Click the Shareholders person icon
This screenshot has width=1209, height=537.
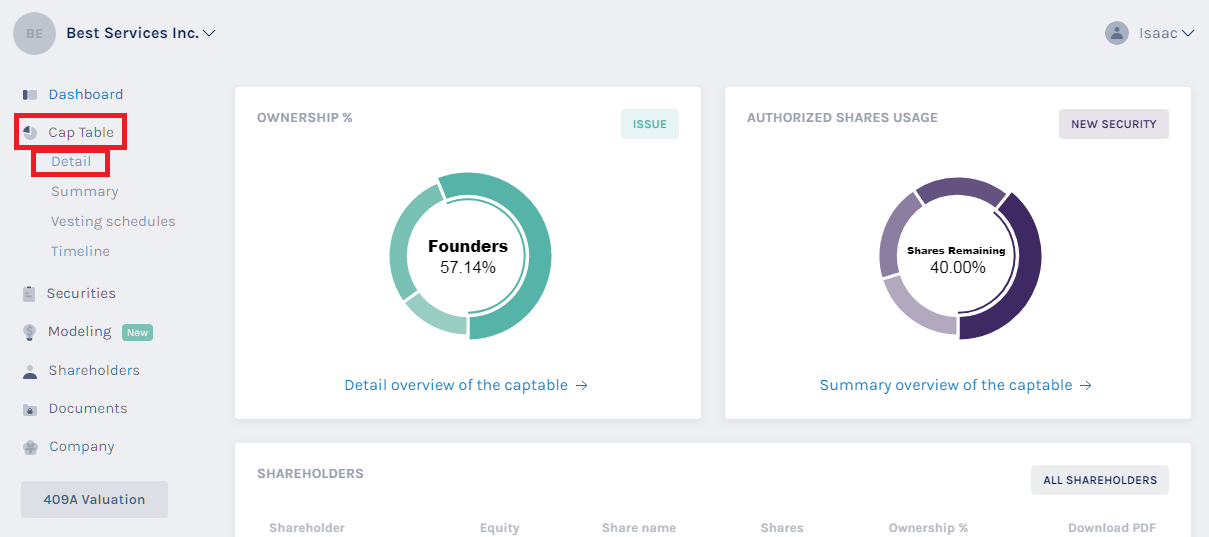30,371
